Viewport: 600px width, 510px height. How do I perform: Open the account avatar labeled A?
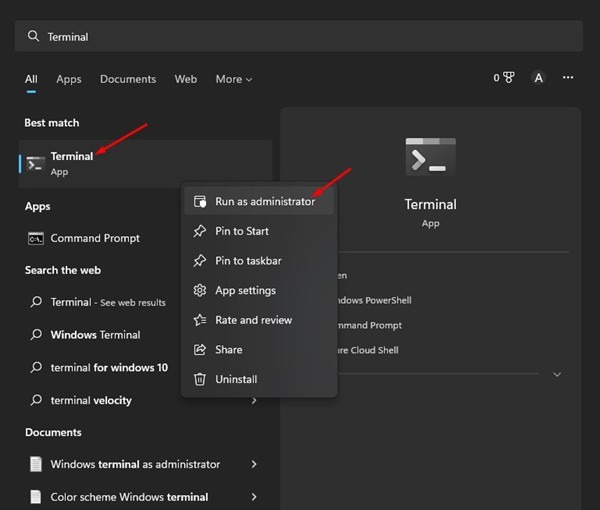coord(538,78)
